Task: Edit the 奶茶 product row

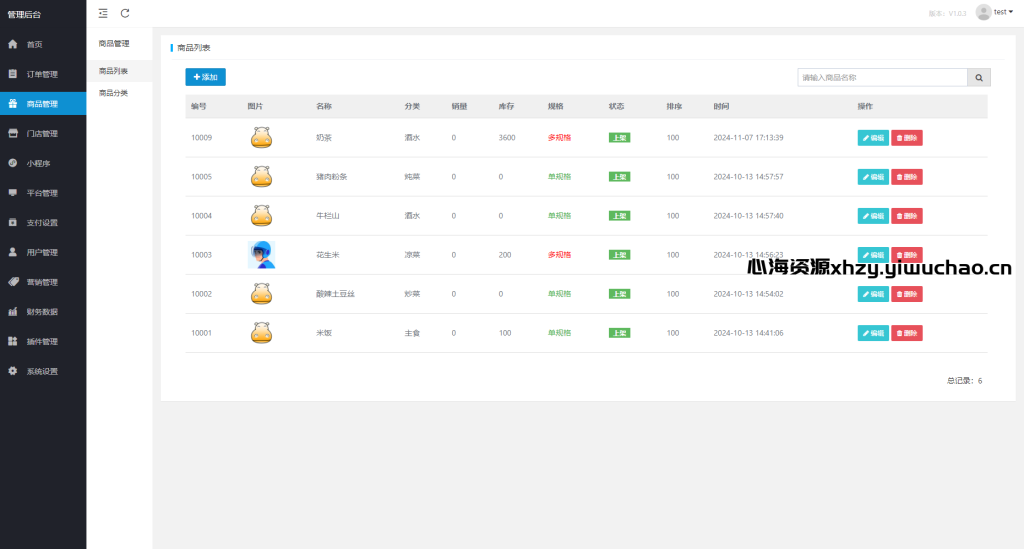Action: pyautogui.click(x=872, y=138)
